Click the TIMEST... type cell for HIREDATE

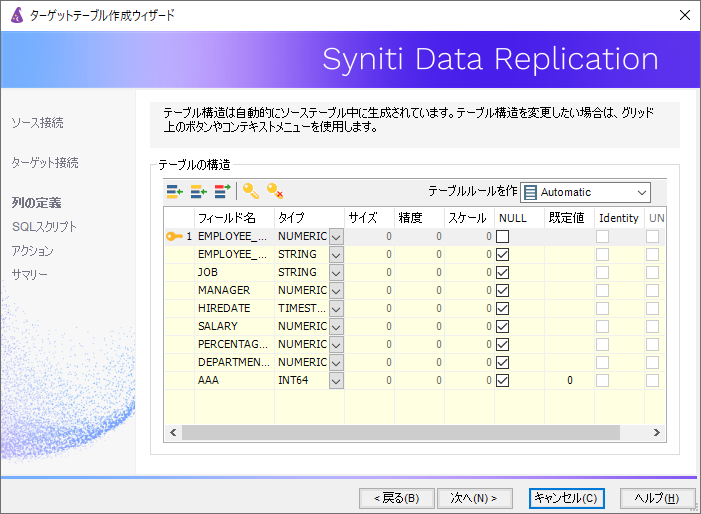[302, 308]
